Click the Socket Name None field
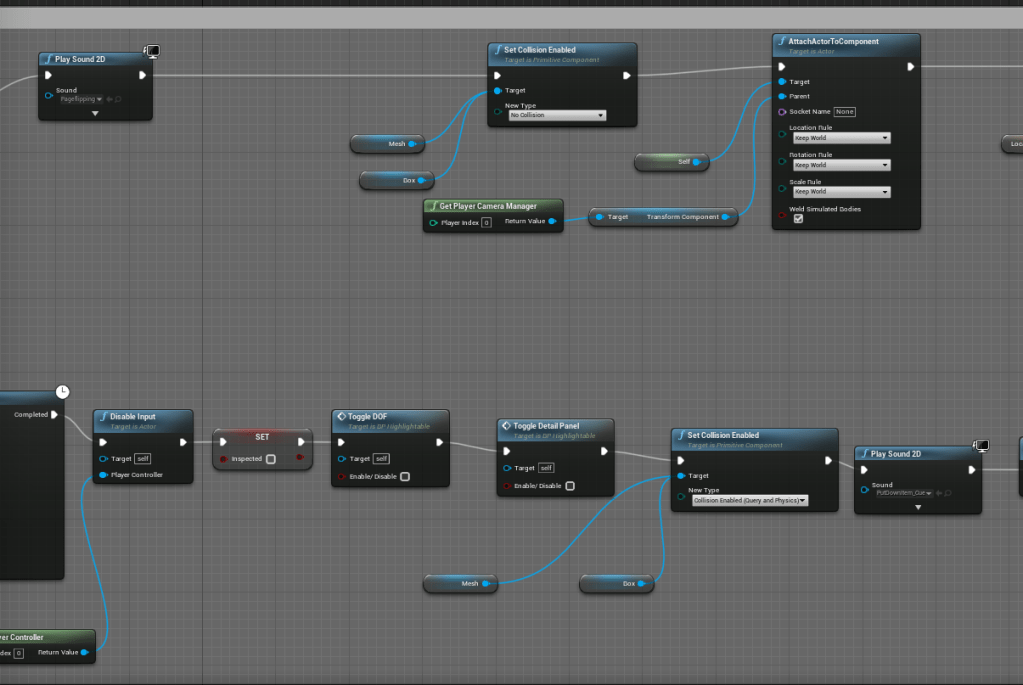This screenshot has width=1023, height=685. coord(844,112)
